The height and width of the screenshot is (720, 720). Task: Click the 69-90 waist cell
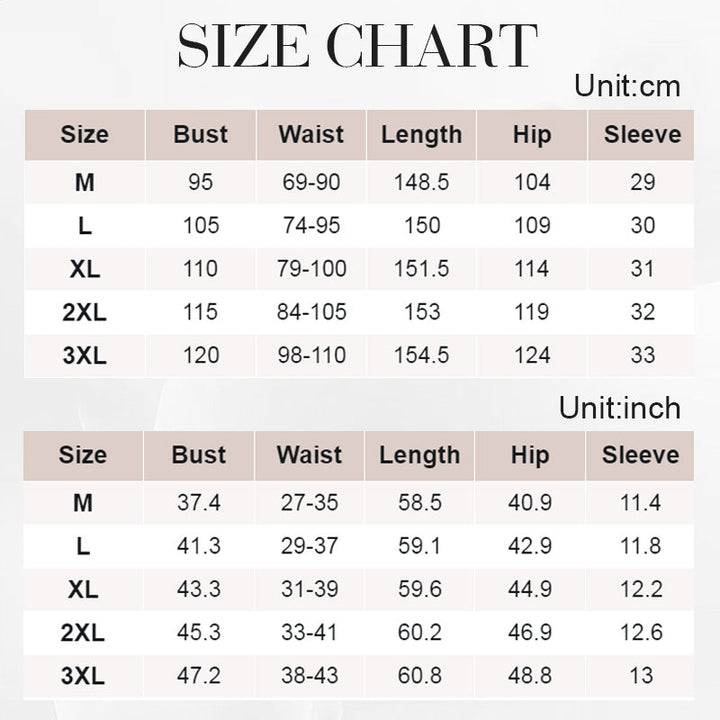point(312,182)
